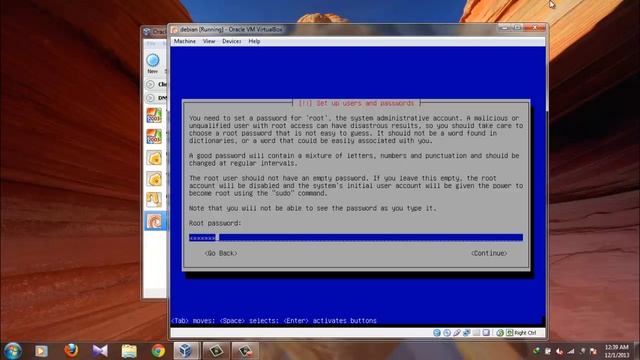
Task: Activate the Continue button in the installer
Action: 489,253
